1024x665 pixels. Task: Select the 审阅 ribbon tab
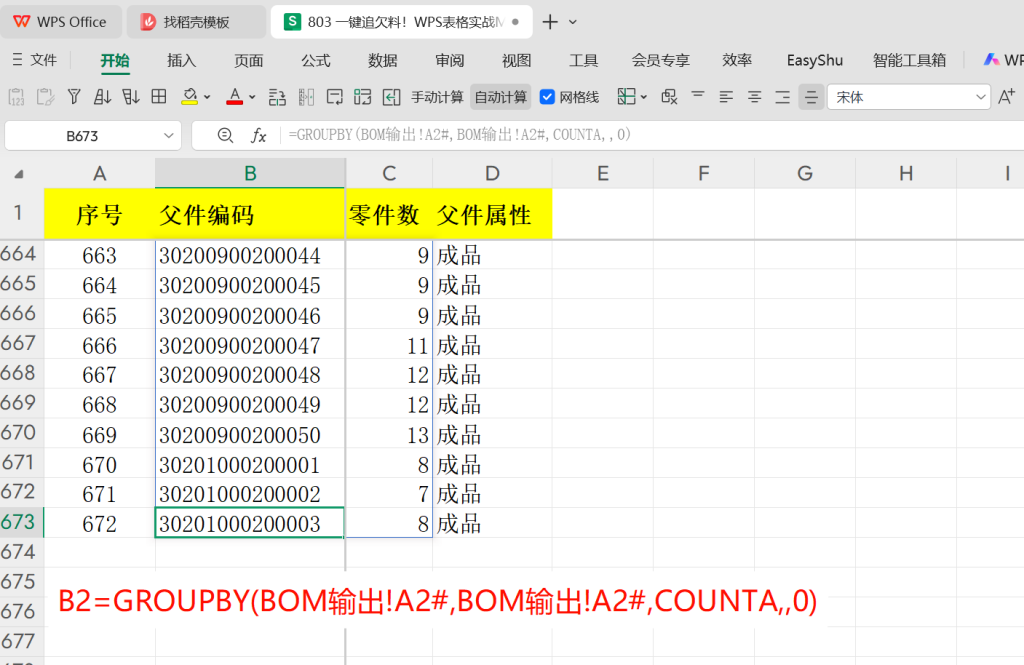click(450, 61)
